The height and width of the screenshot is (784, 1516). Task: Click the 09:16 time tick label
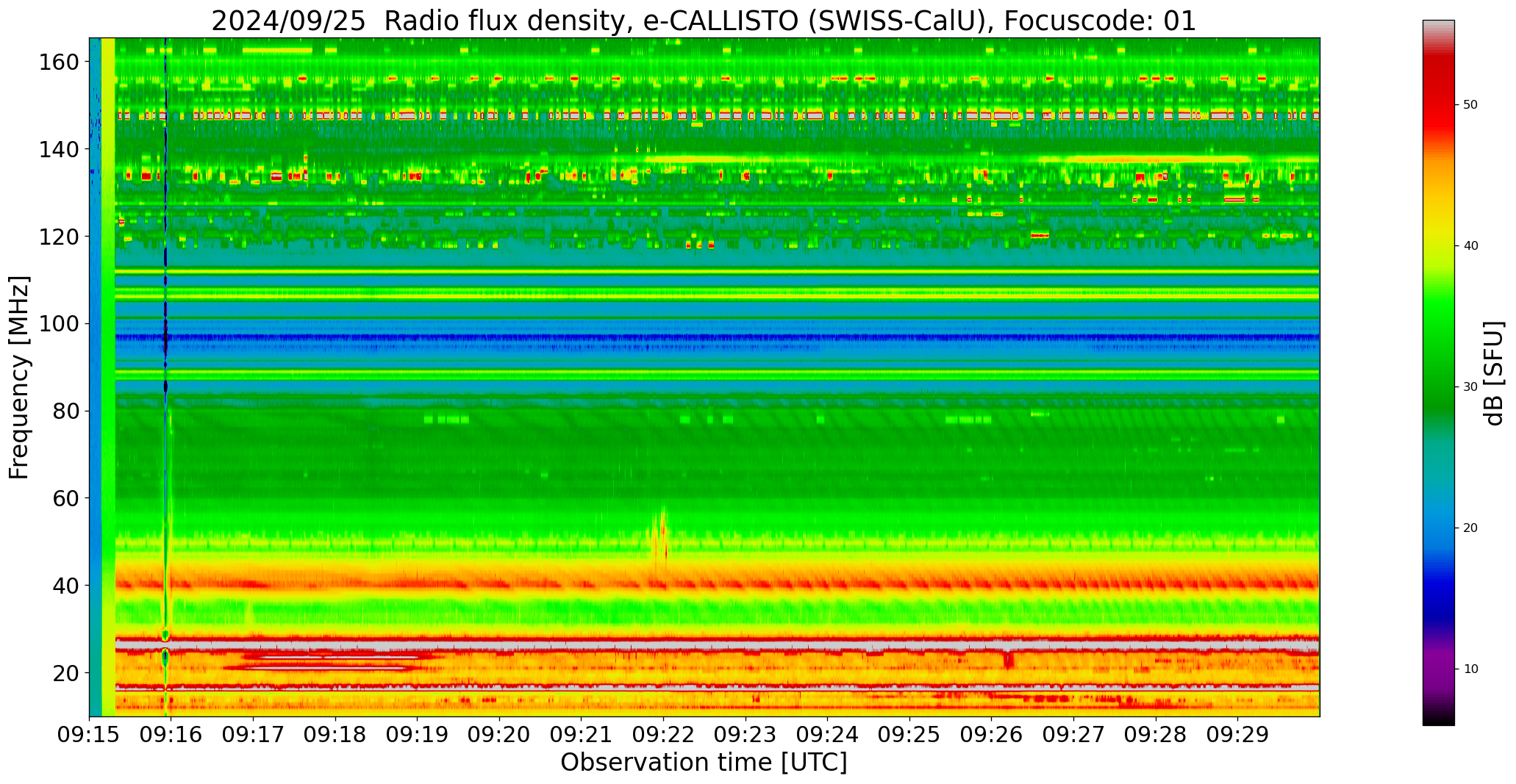(x=171, y=735)
